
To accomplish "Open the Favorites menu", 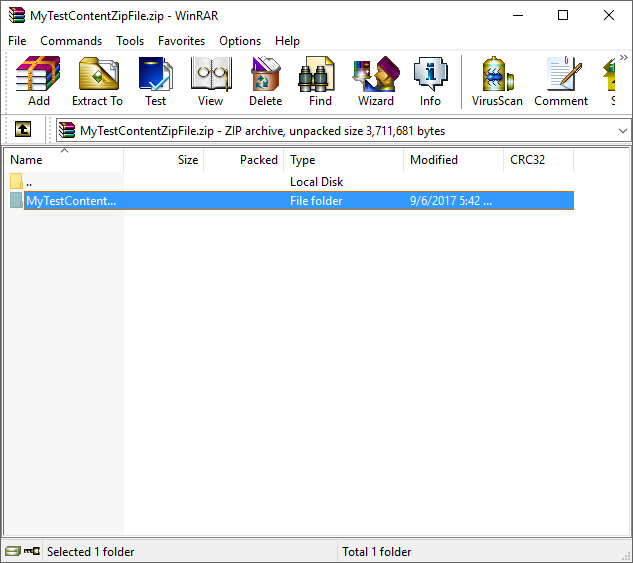I will point(181,41).
